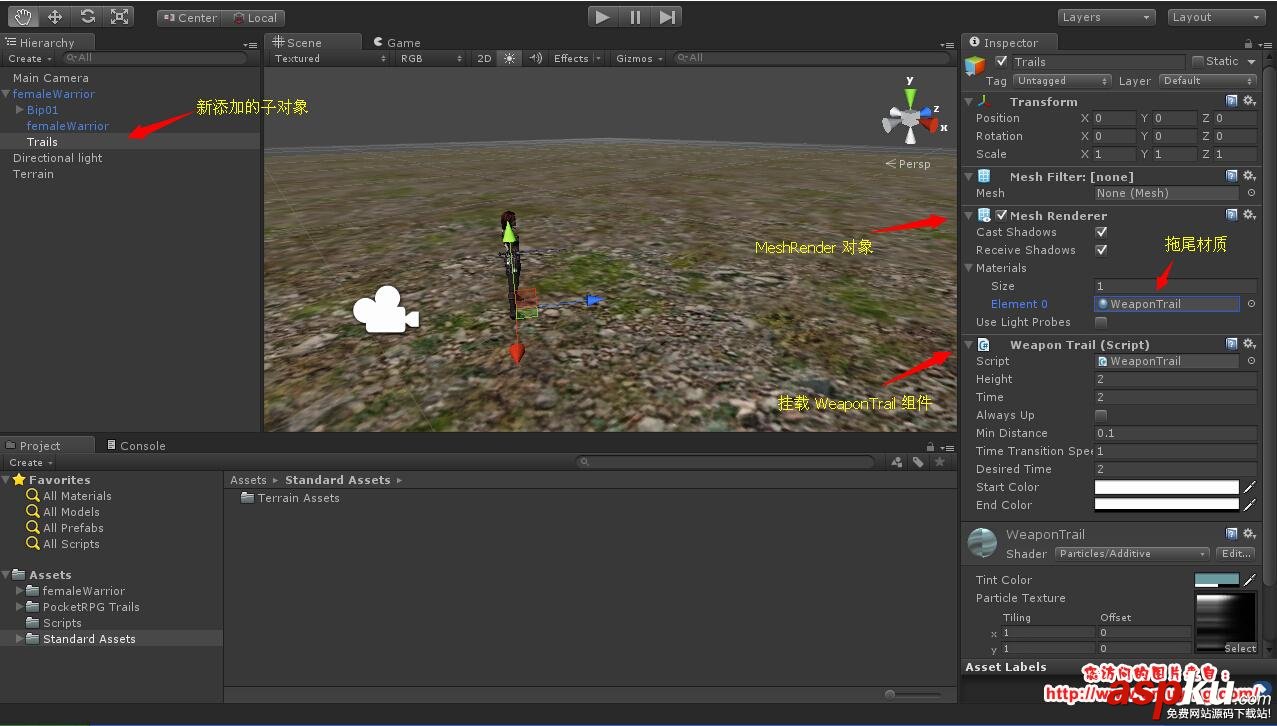Screen dimensions: 1277x726
Task: Open Project Create dropdown
Action: click(x=30, y=462)
